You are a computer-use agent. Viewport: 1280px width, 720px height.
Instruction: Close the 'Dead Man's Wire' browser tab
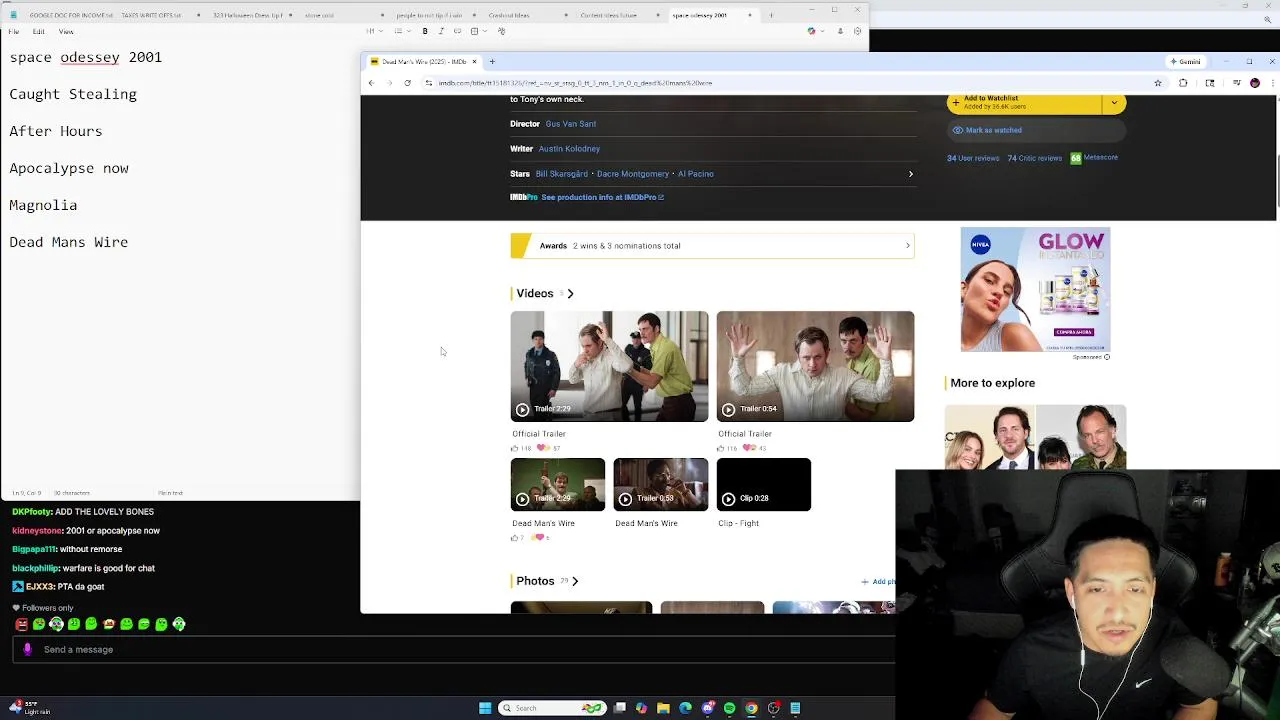point(474,62)
